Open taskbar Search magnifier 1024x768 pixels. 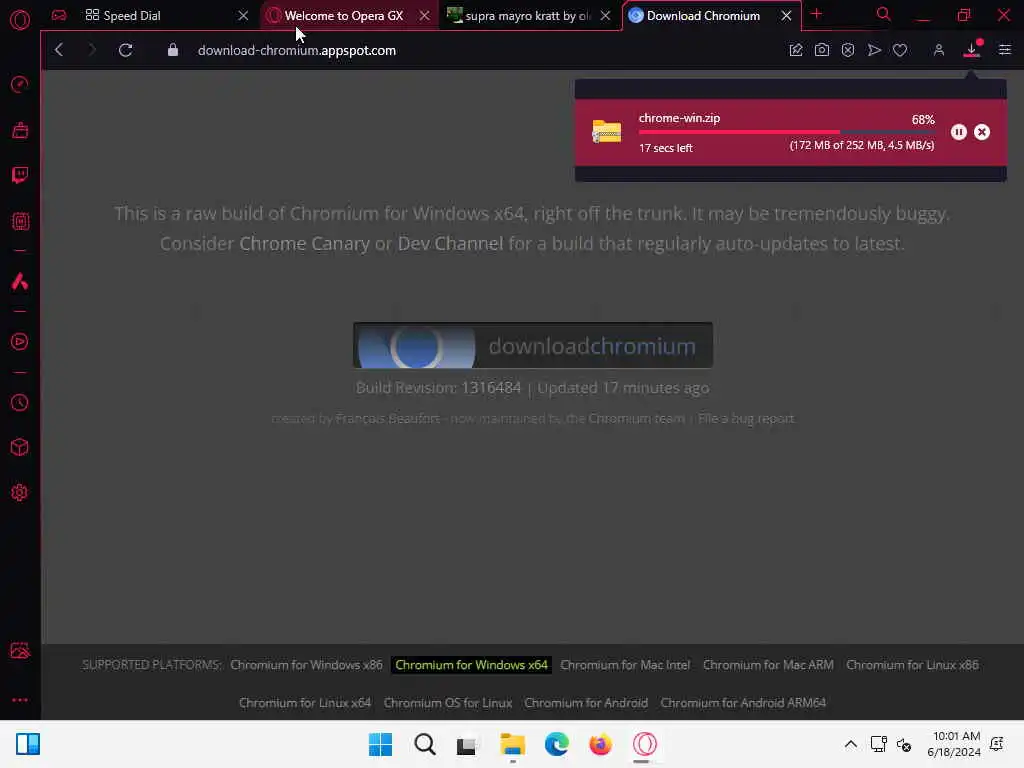424,744
